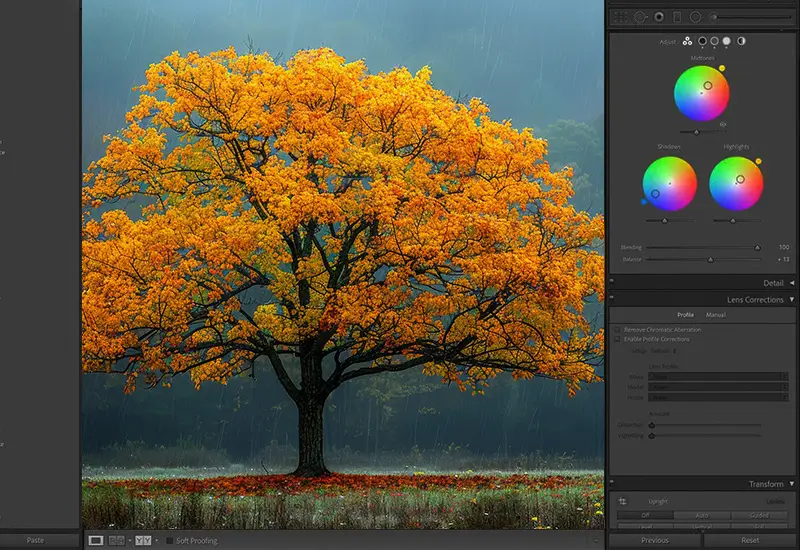The image size is (800, 550).
Task: Select the Loupe view icon in the toolbar
Action: pos(96,540)
